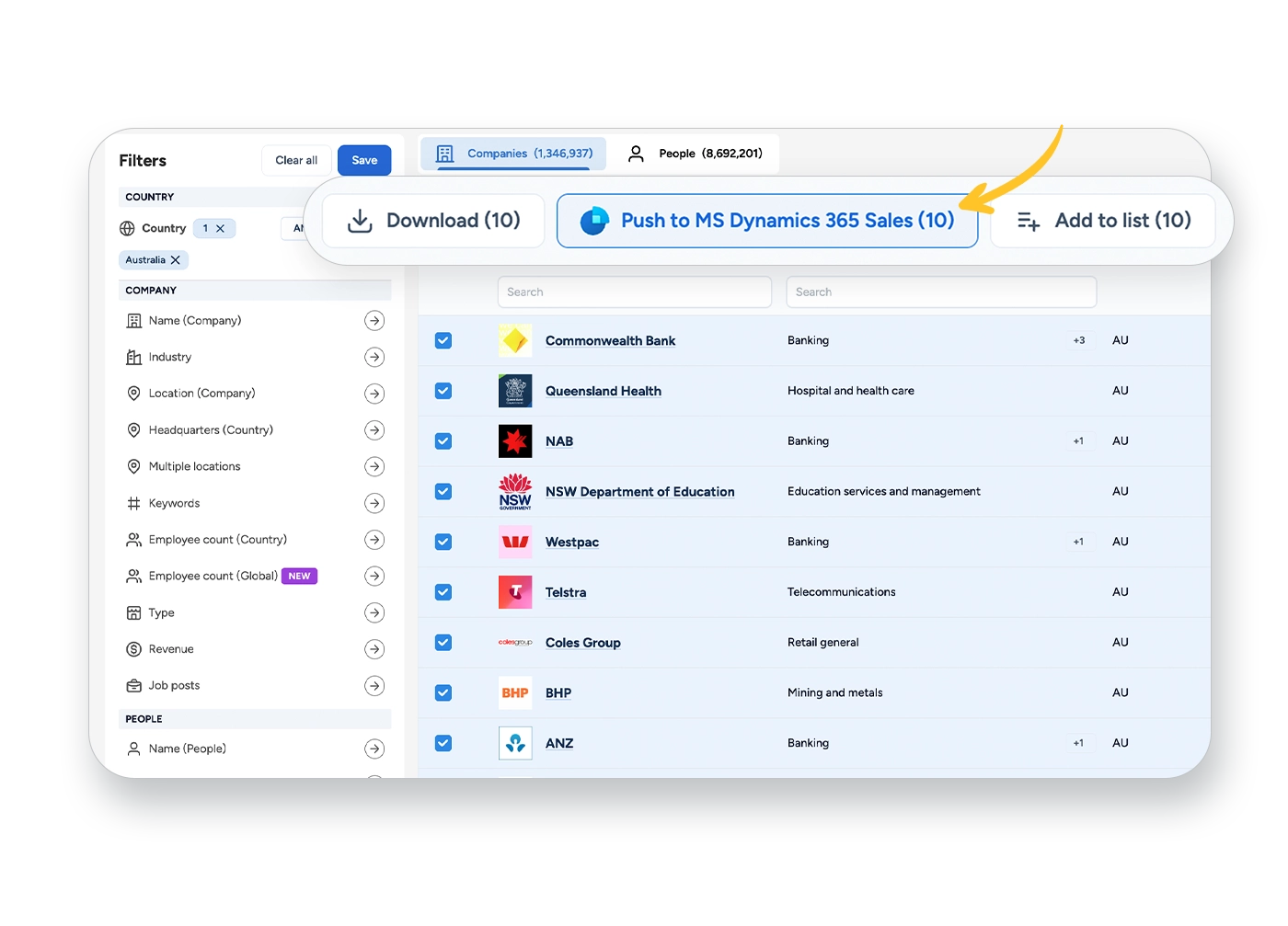This screenshot has width=1288, height=926.
Task: Remove the Australia filter chip
Action: tap(176, 260)
